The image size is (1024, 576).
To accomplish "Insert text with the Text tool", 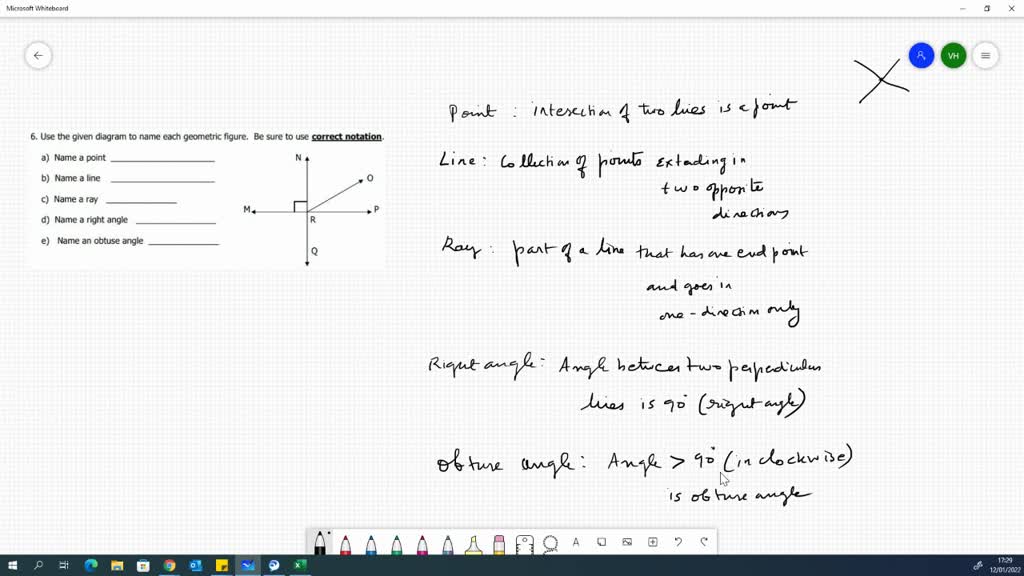I will tap(575, 543).
